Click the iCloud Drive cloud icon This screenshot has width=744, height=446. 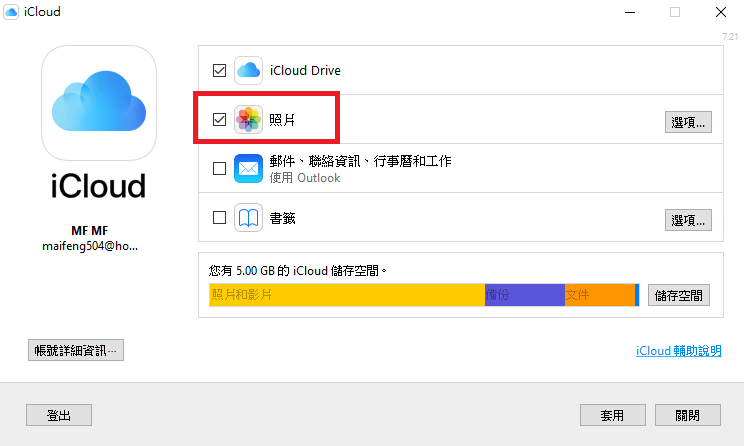point(248,70)
